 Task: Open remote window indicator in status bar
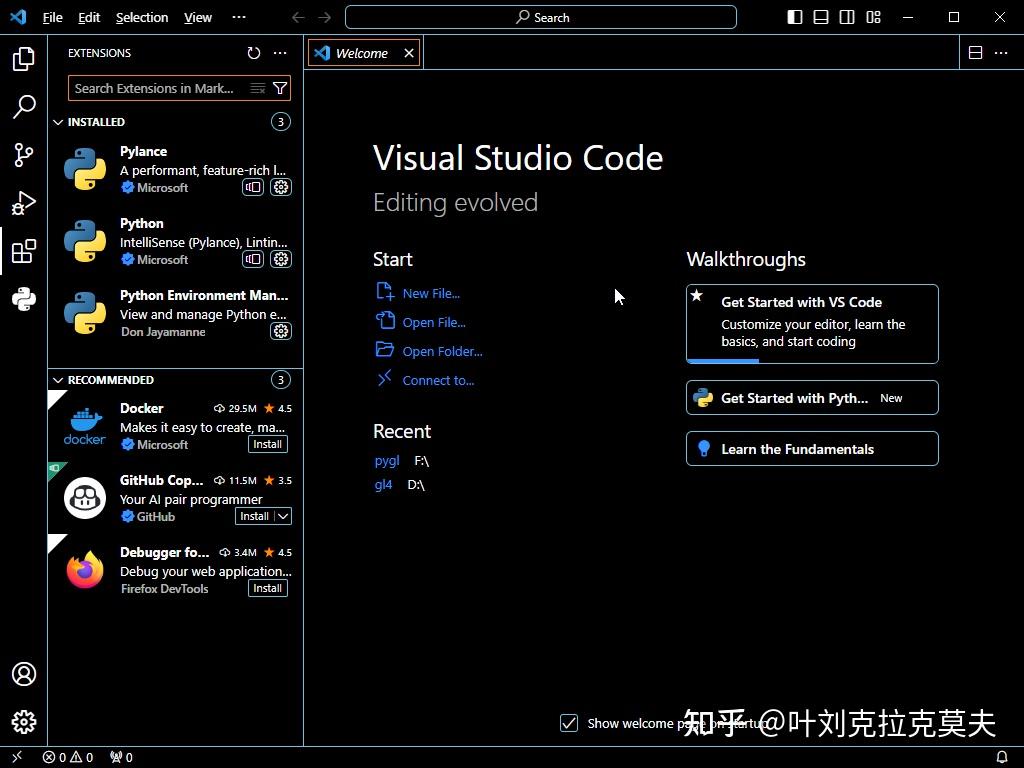18,757
